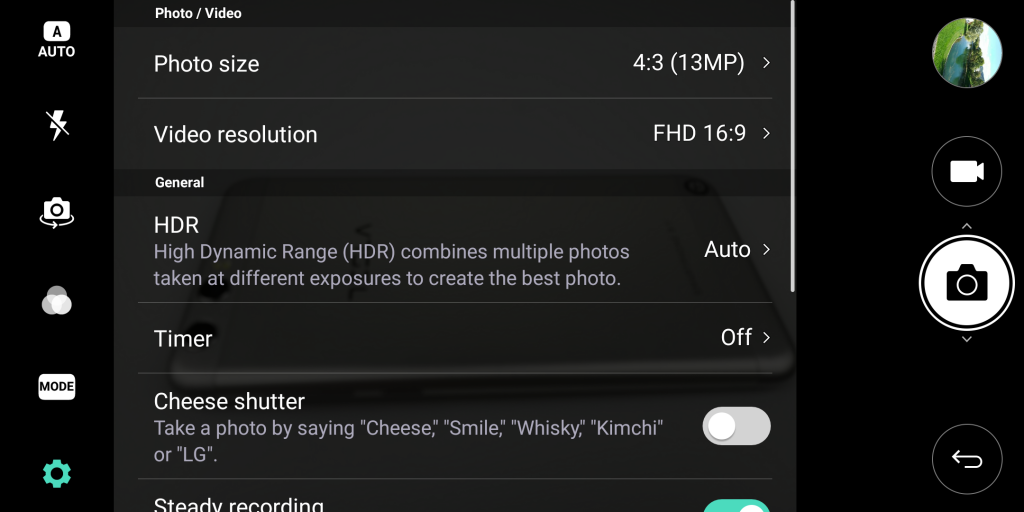Start video recording with camcorder button

[x=966, y=172]
